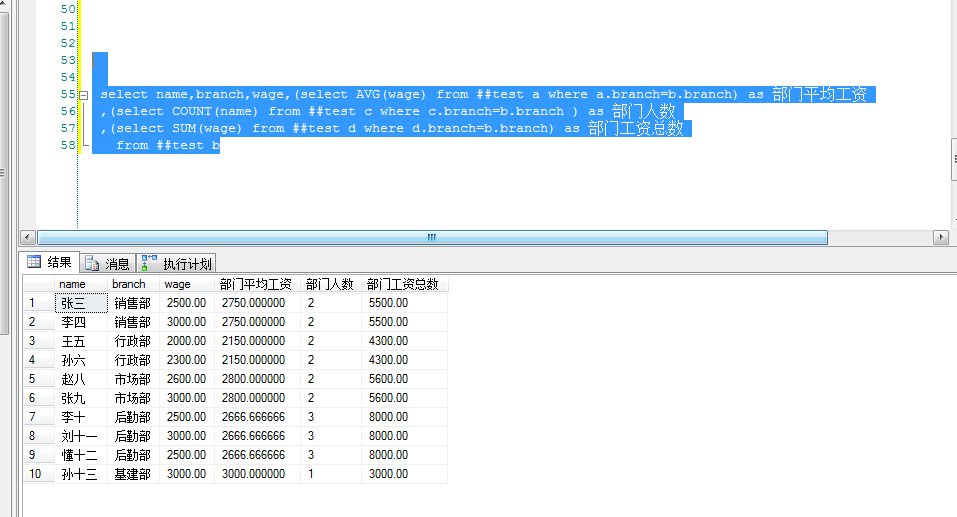This screenshot has width=957, height=517.
Task: Select the wage column header
Action: pos(187,284)
